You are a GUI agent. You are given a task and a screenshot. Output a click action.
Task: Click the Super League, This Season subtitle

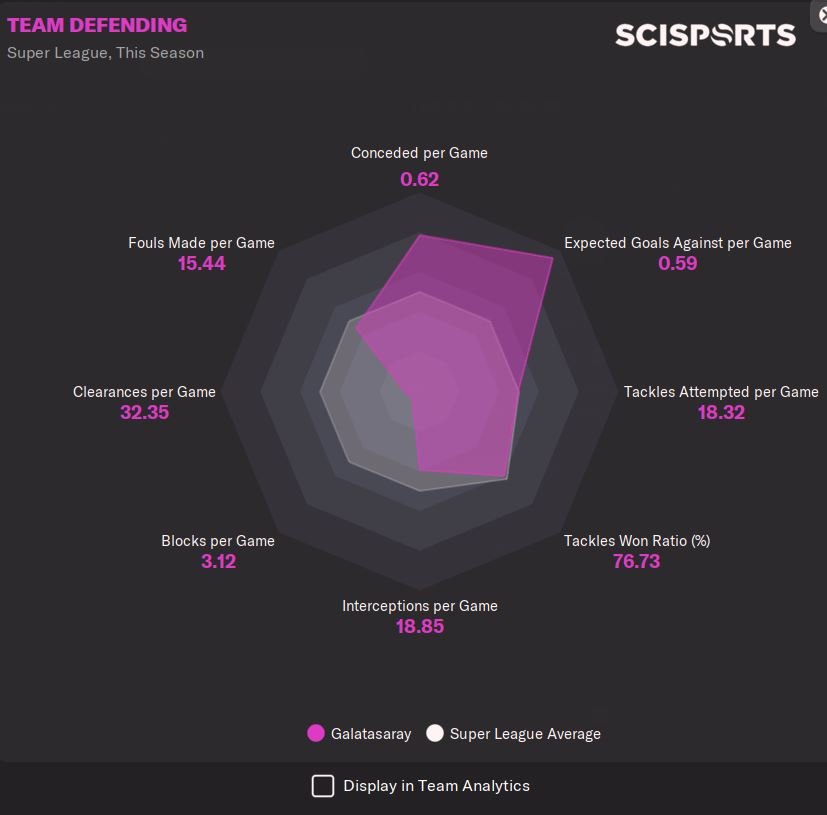tap(105, 52)
